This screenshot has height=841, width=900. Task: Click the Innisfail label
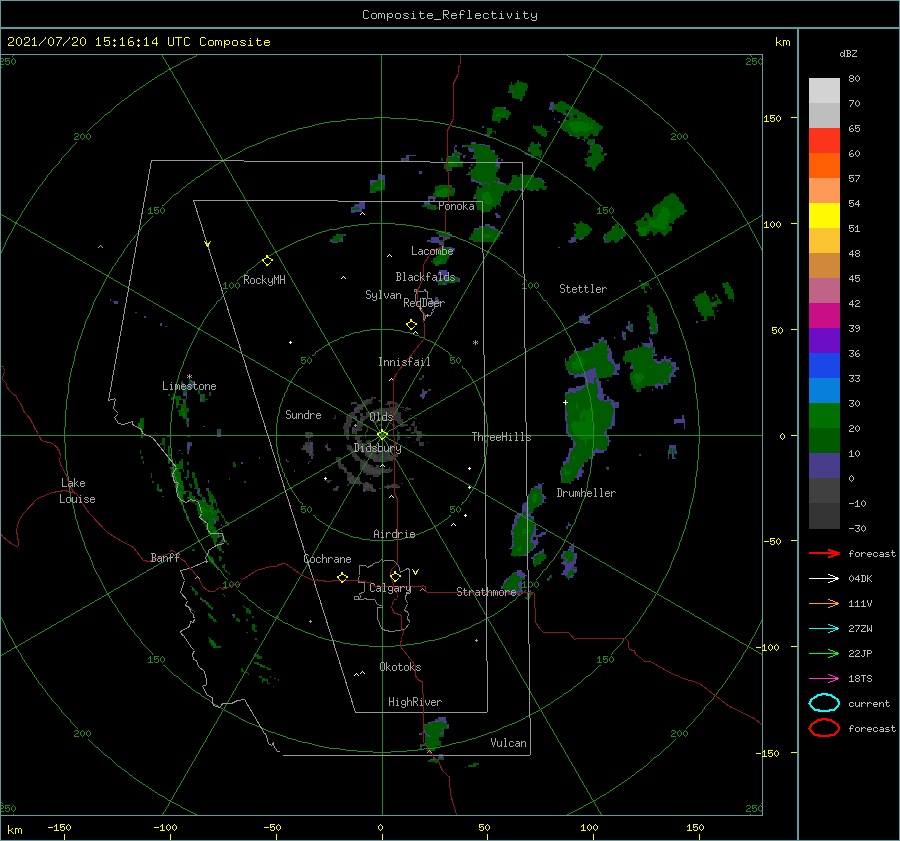coord(404,362)
